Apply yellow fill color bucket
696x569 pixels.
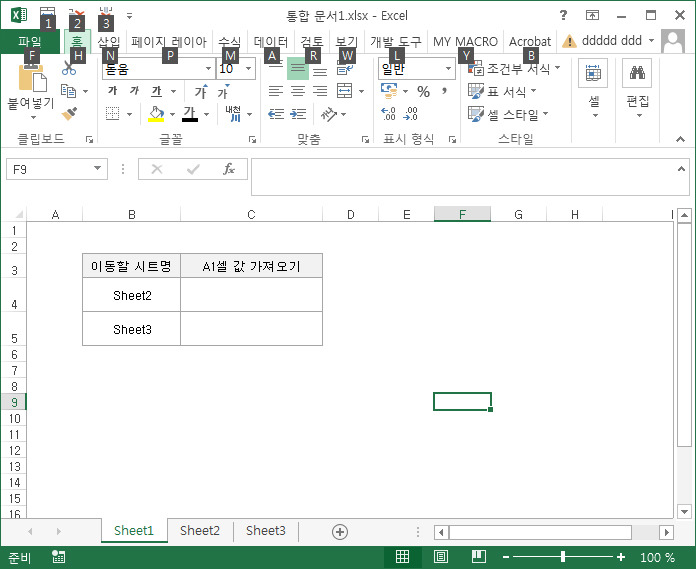pyautogui.click(x=156, y=114)
